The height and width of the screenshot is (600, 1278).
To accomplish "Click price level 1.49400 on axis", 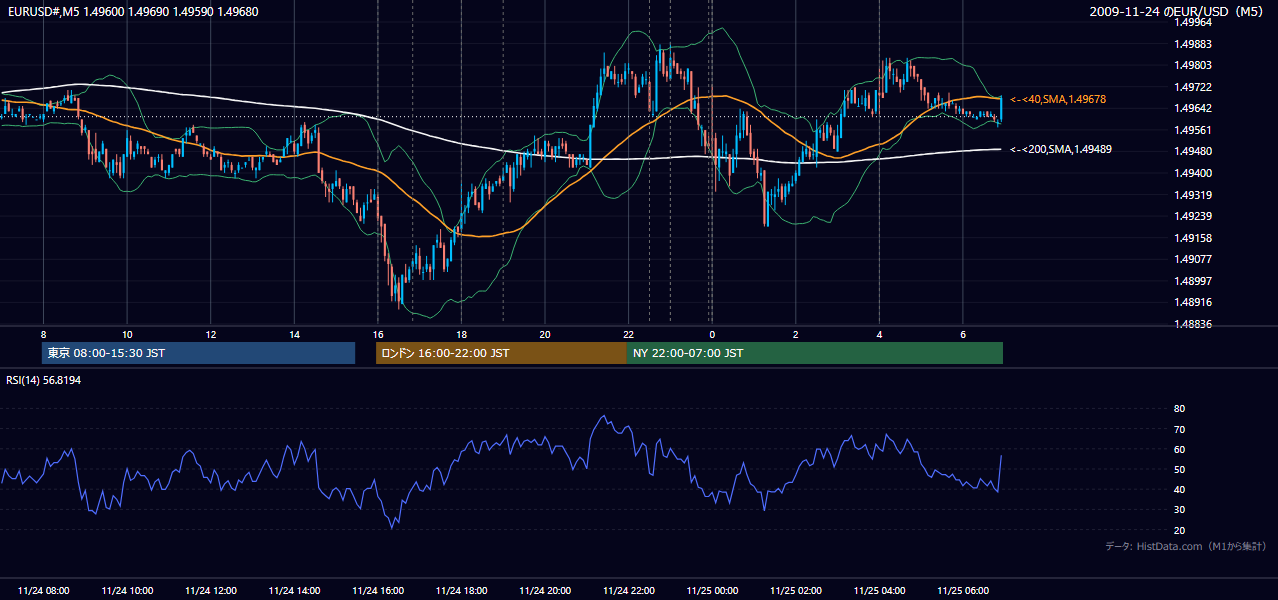I will pyautogui.click(x=1192, y=173).
